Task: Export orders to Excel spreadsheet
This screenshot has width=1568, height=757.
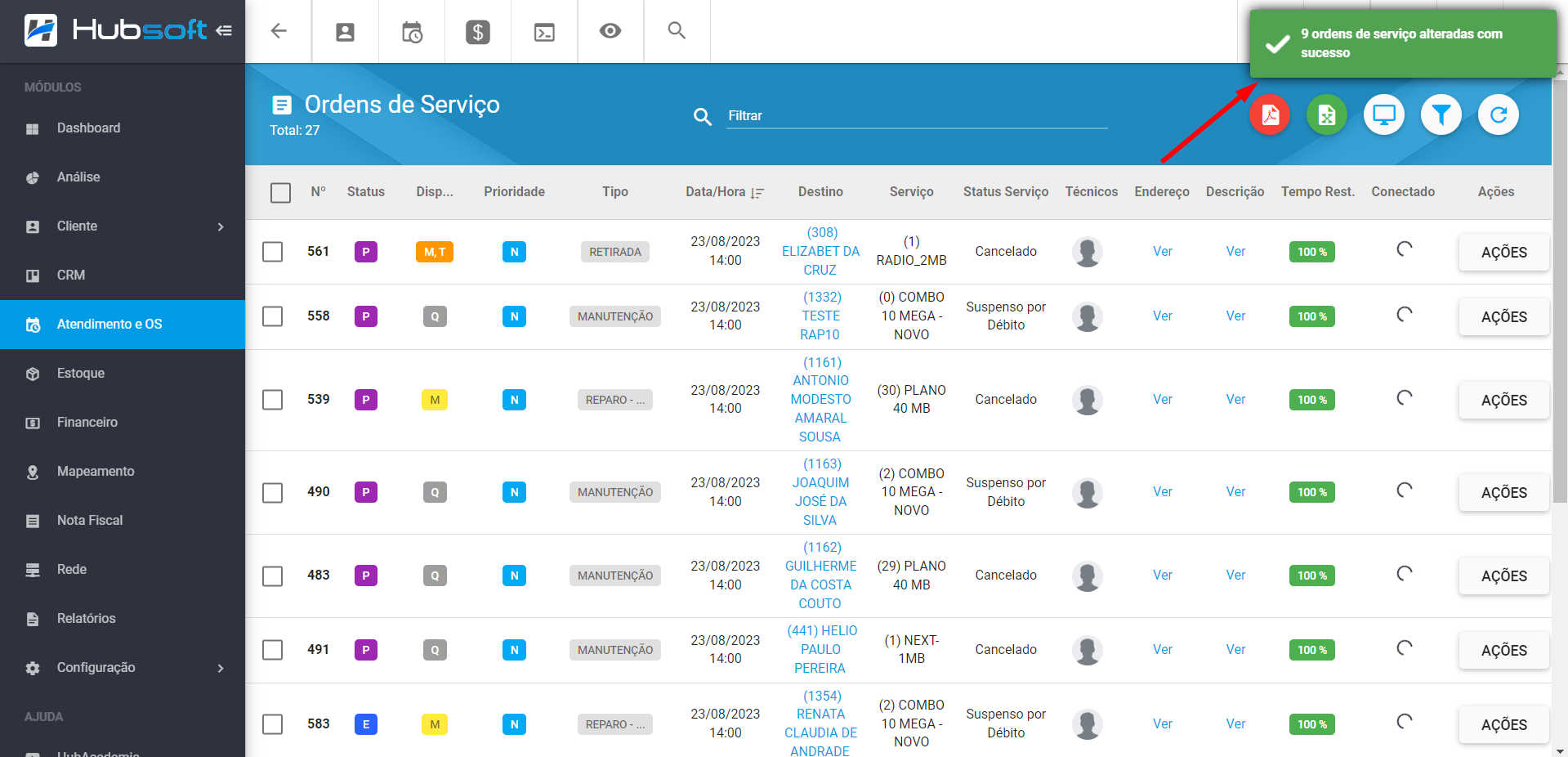Action: (x=1326, y=115)
